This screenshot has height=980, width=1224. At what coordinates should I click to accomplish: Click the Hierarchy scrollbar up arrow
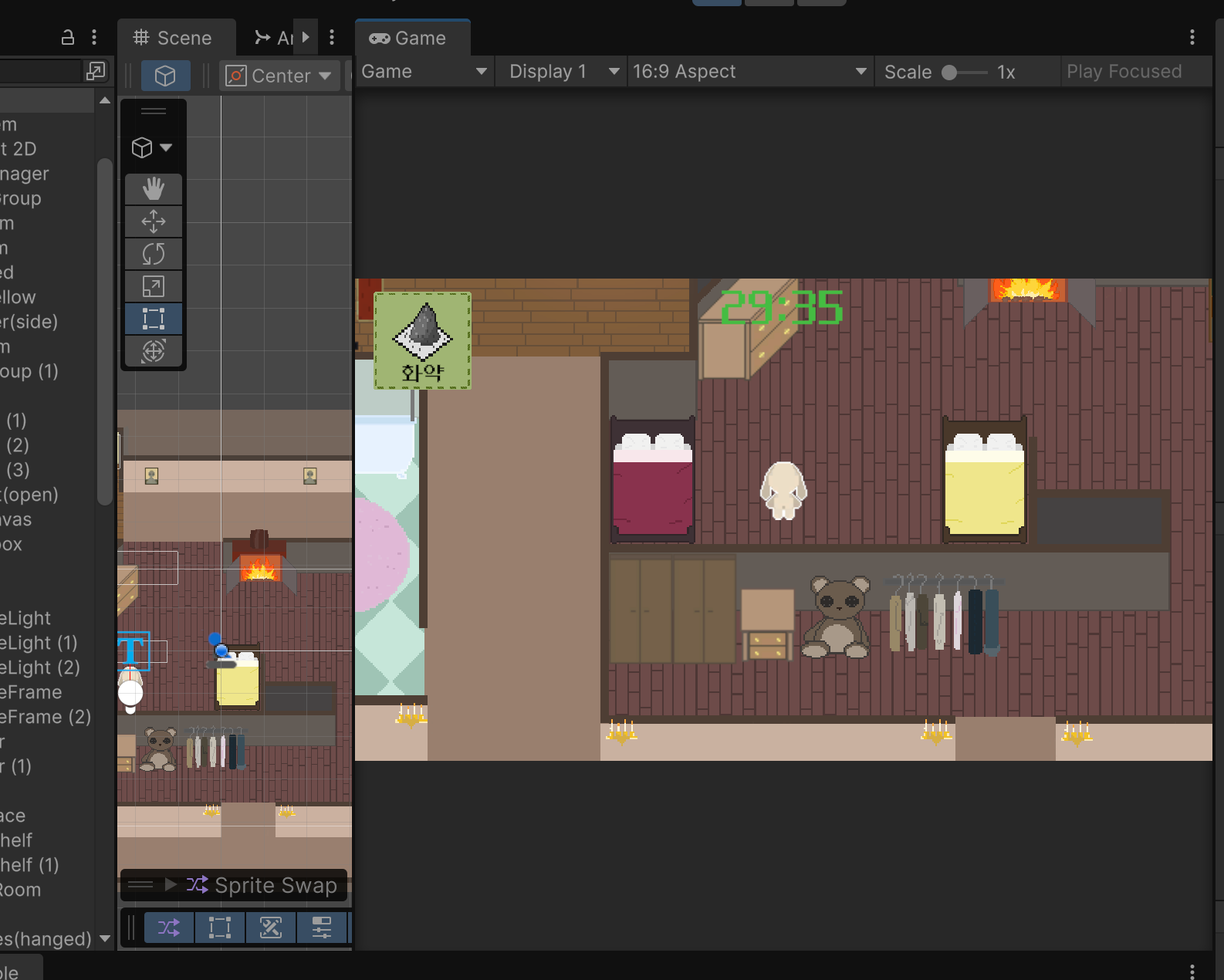[105, 100]
